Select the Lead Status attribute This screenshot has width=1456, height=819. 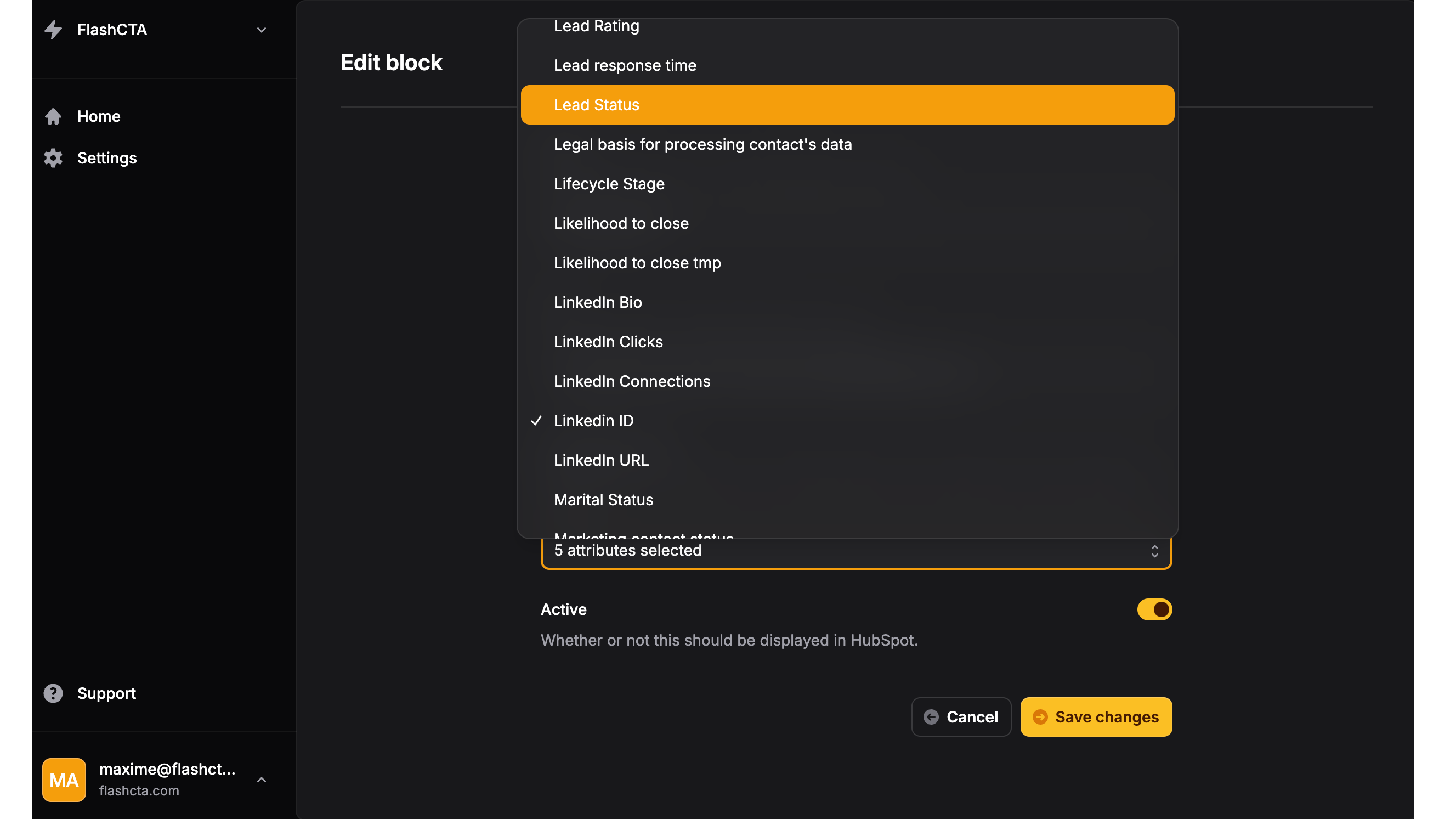pos(596,105)
